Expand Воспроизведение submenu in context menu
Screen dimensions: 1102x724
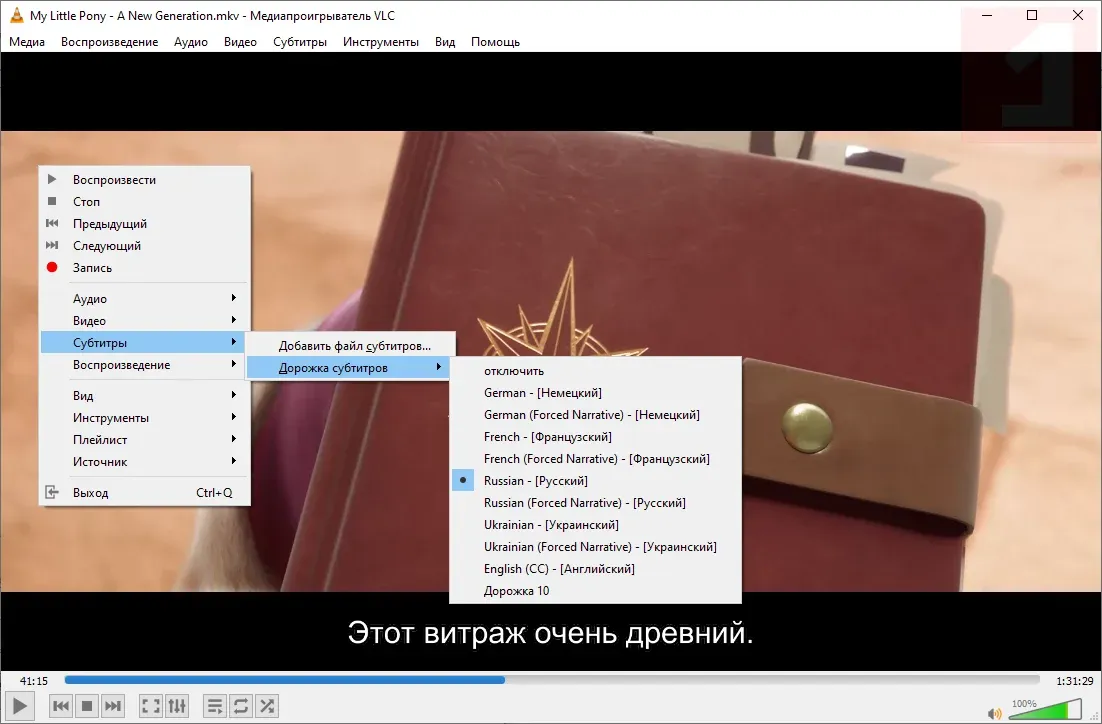pyautogui.click(x=144, y=365)
